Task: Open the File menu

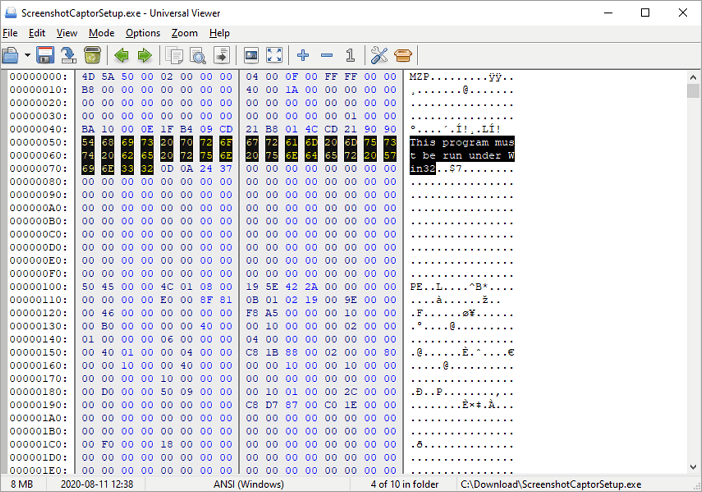Action: click(10, 33)
